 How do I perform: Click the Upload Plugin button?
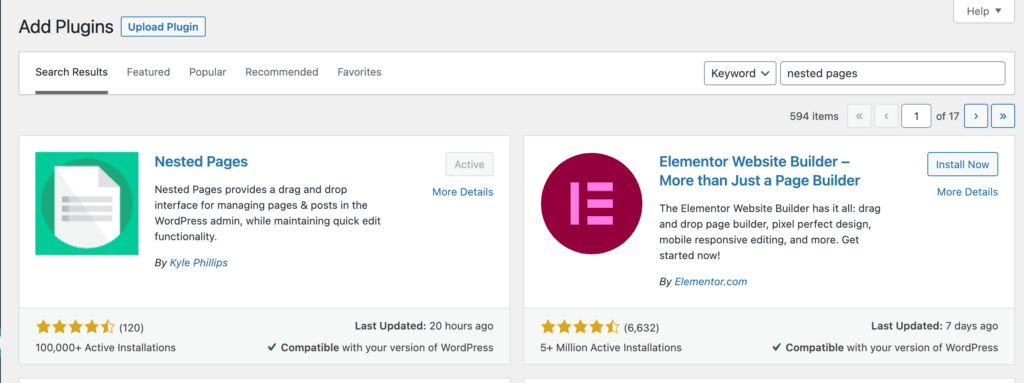(163, 27)
